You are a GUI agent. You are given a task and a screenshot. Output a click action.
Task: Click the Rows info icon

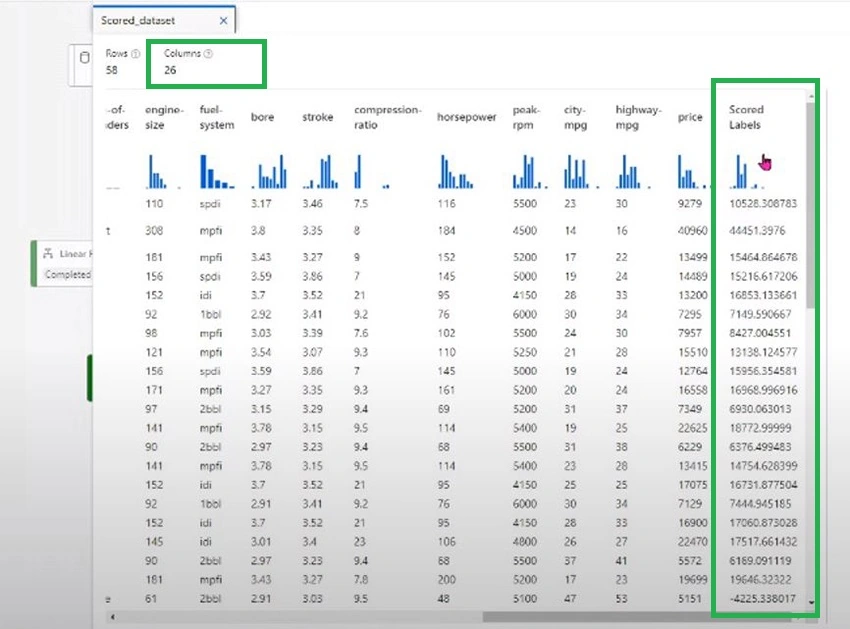(136, 54)
